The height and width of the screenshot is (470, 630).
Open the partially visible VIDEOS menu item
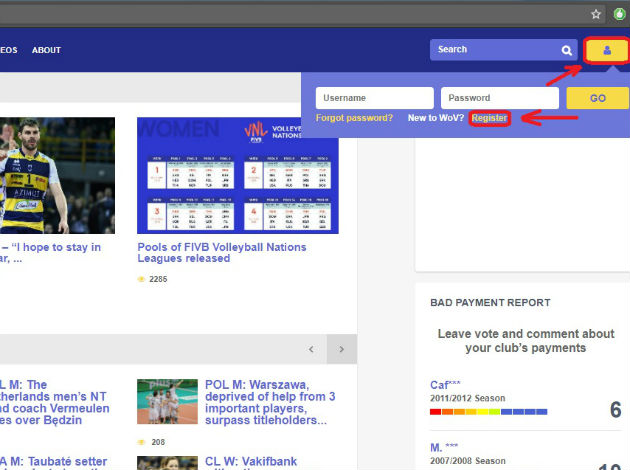[x=8, y=50]
